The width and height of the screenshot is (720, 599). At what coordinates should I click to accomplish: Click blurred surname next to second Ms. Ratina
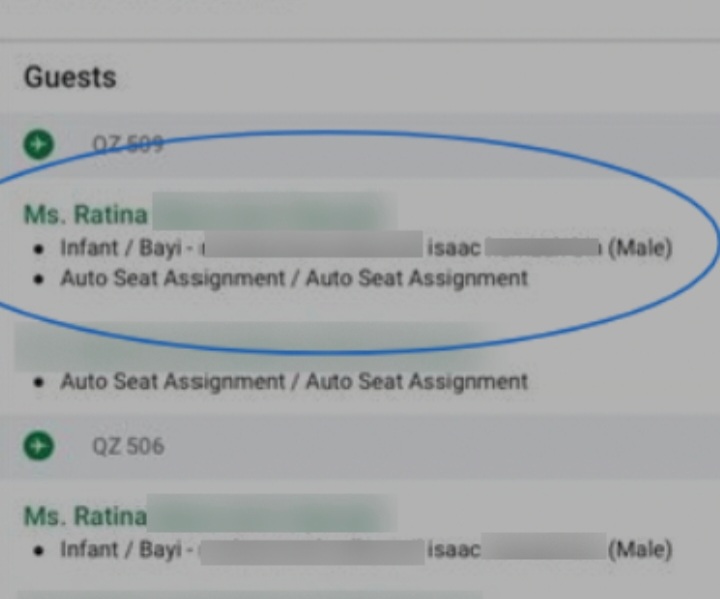pos(272,517)
